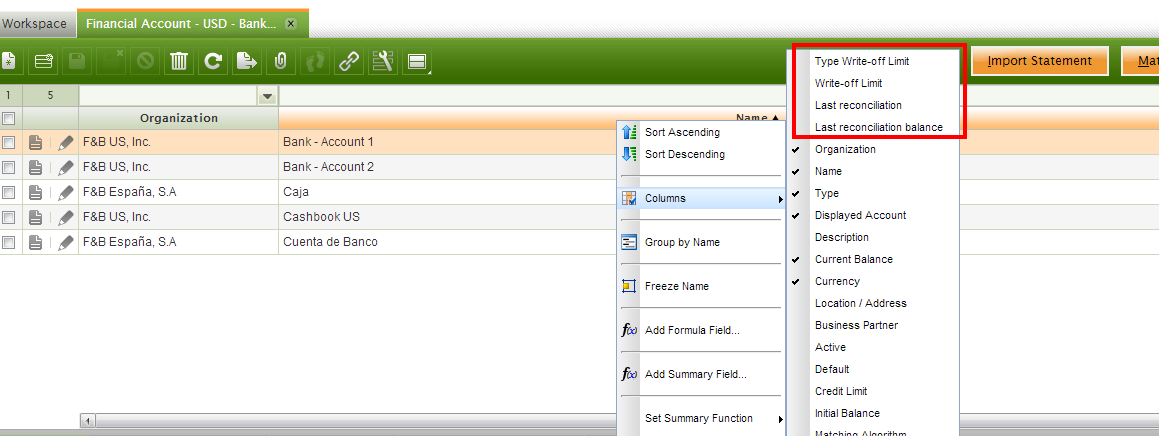Choose Sort Ascending from context menu
The width and height of the screenshot is (1159, 436).
coord(701,132)
